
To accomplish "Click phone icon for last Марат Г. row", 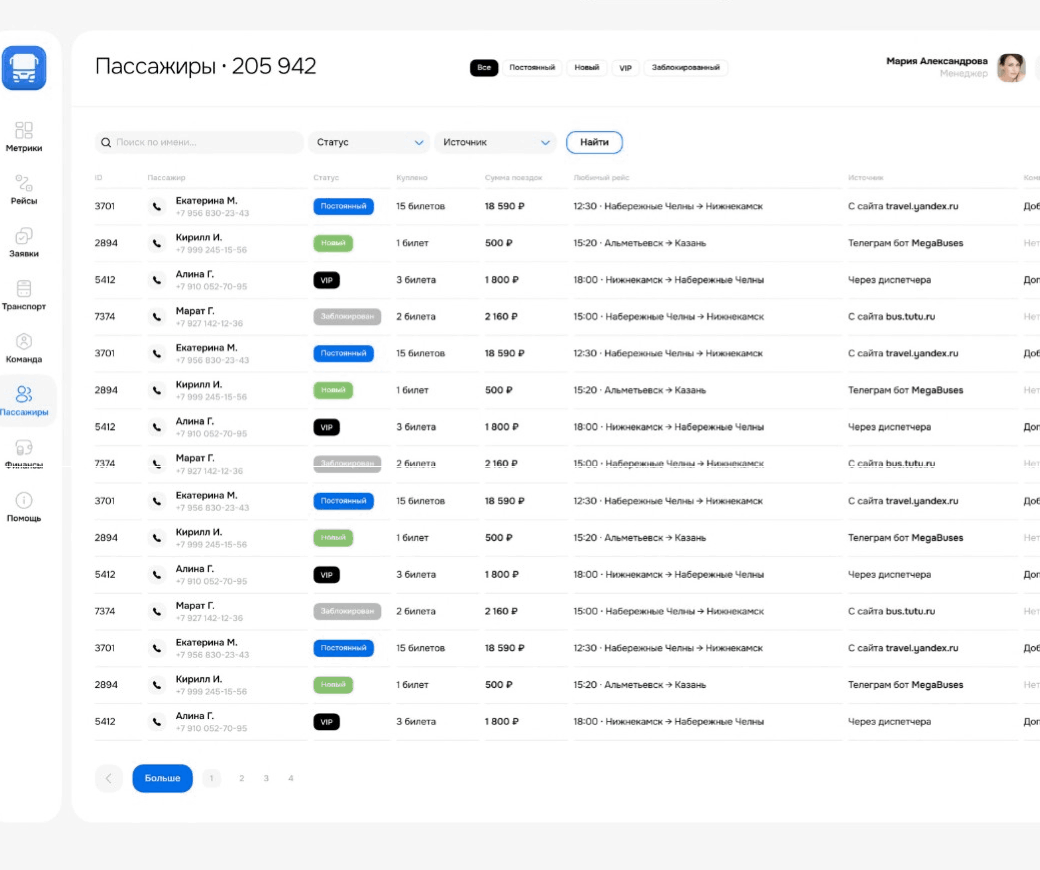I will click(x=157, y=611).
